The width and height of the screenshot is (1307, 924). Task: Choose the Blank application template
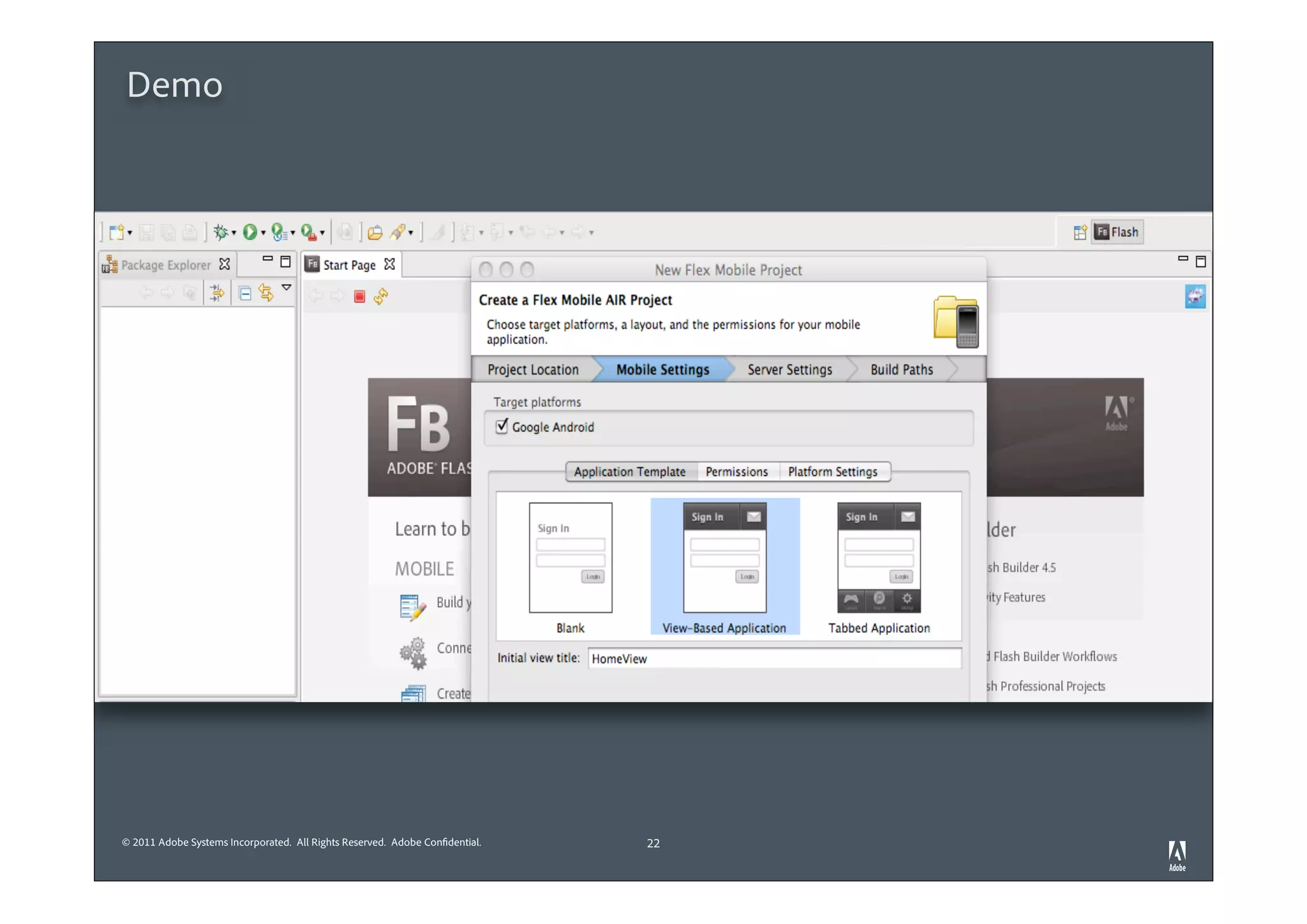[x=571, y=568]
